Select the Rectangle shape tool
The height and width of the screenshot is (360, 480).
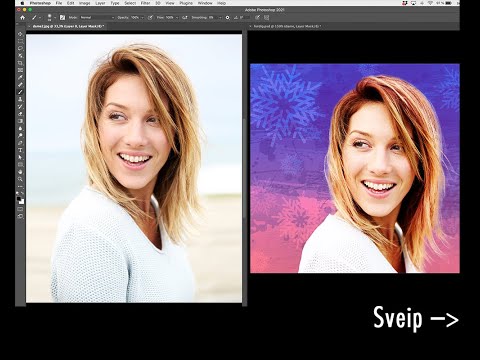pyautogui.click(x=20, y=165)
